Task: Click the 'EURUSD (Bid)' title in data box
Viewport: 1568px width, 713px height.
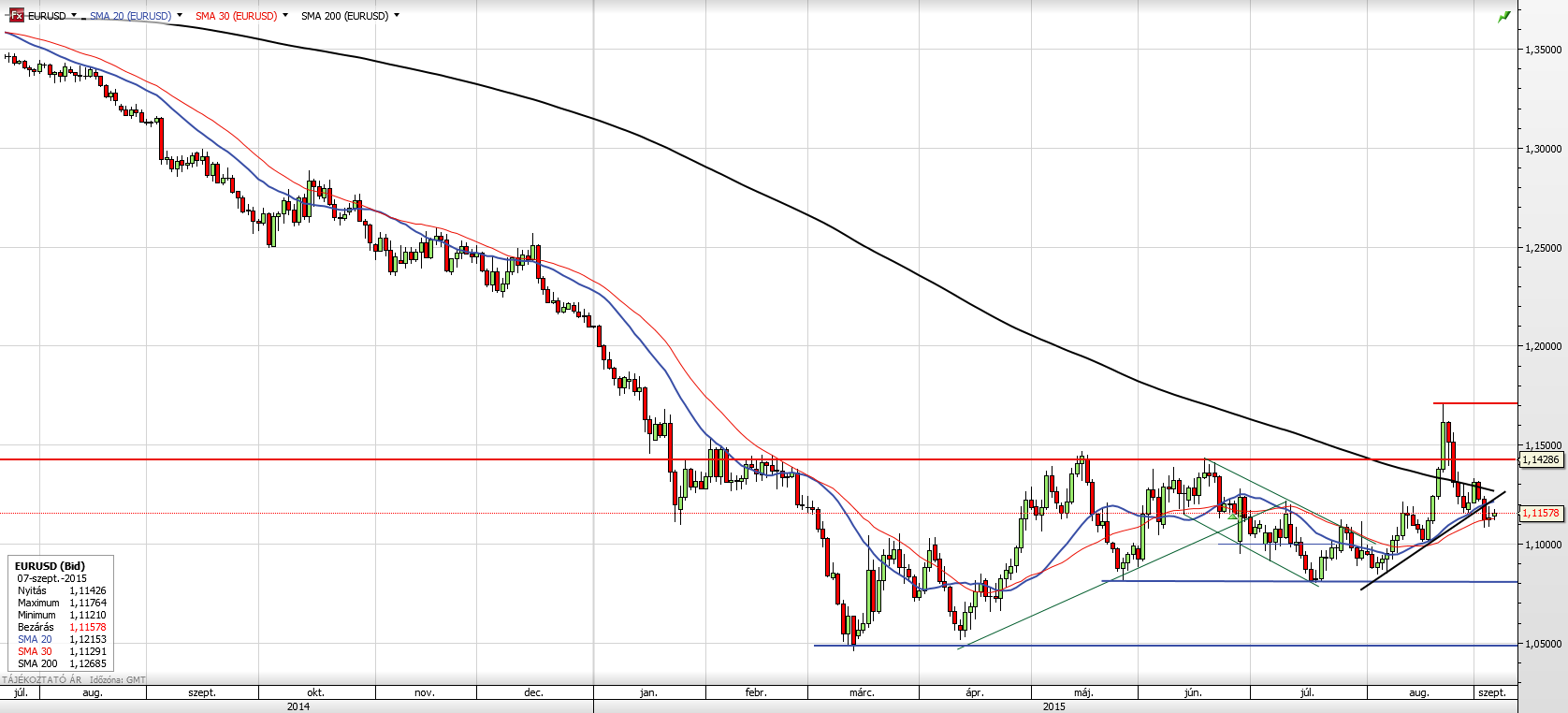Action: pyautogui.click(x=50, y=566)
